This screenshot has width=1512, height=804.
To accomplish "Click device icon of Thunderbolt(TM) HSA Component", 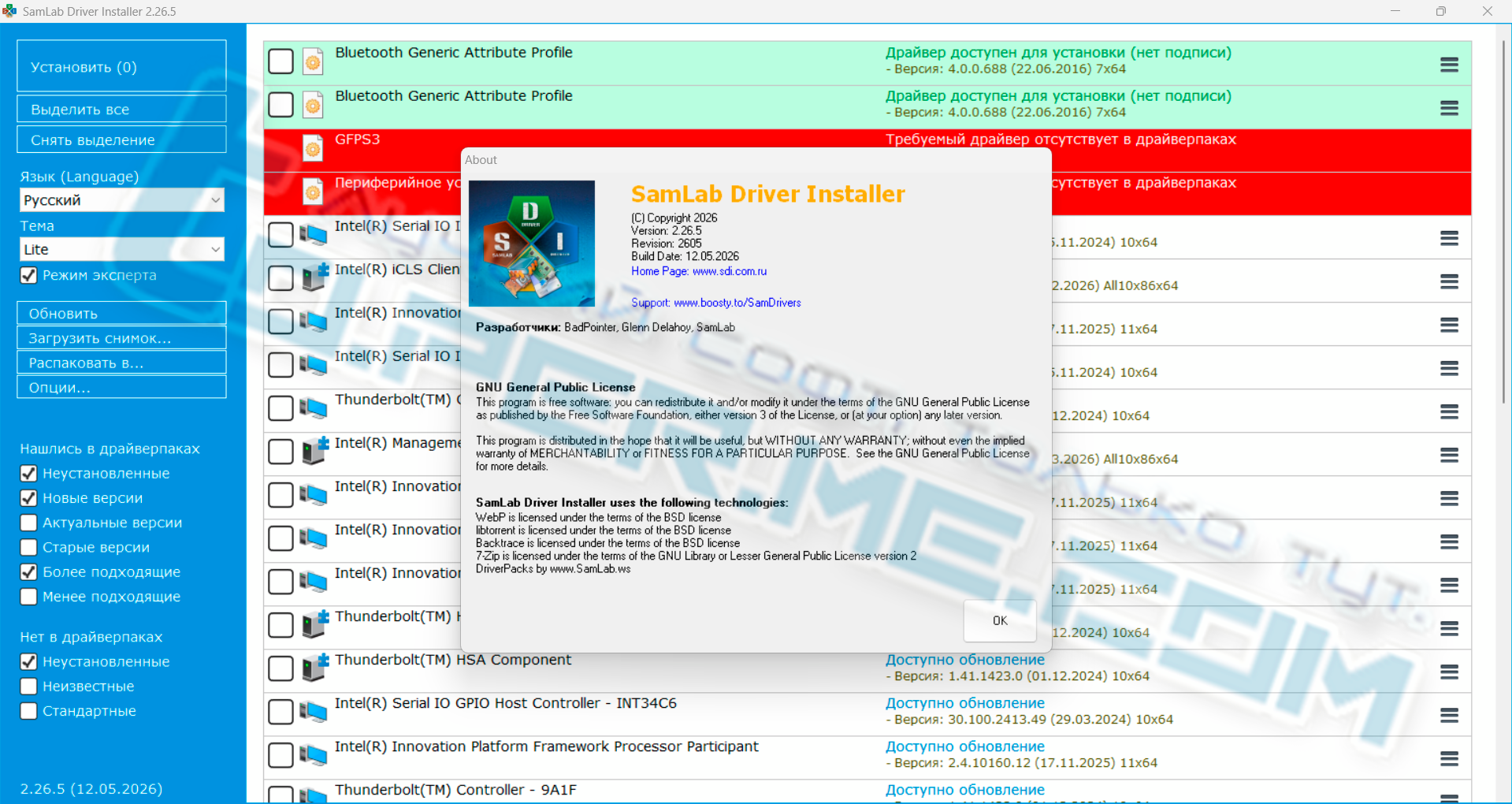I will pos(314,668).
